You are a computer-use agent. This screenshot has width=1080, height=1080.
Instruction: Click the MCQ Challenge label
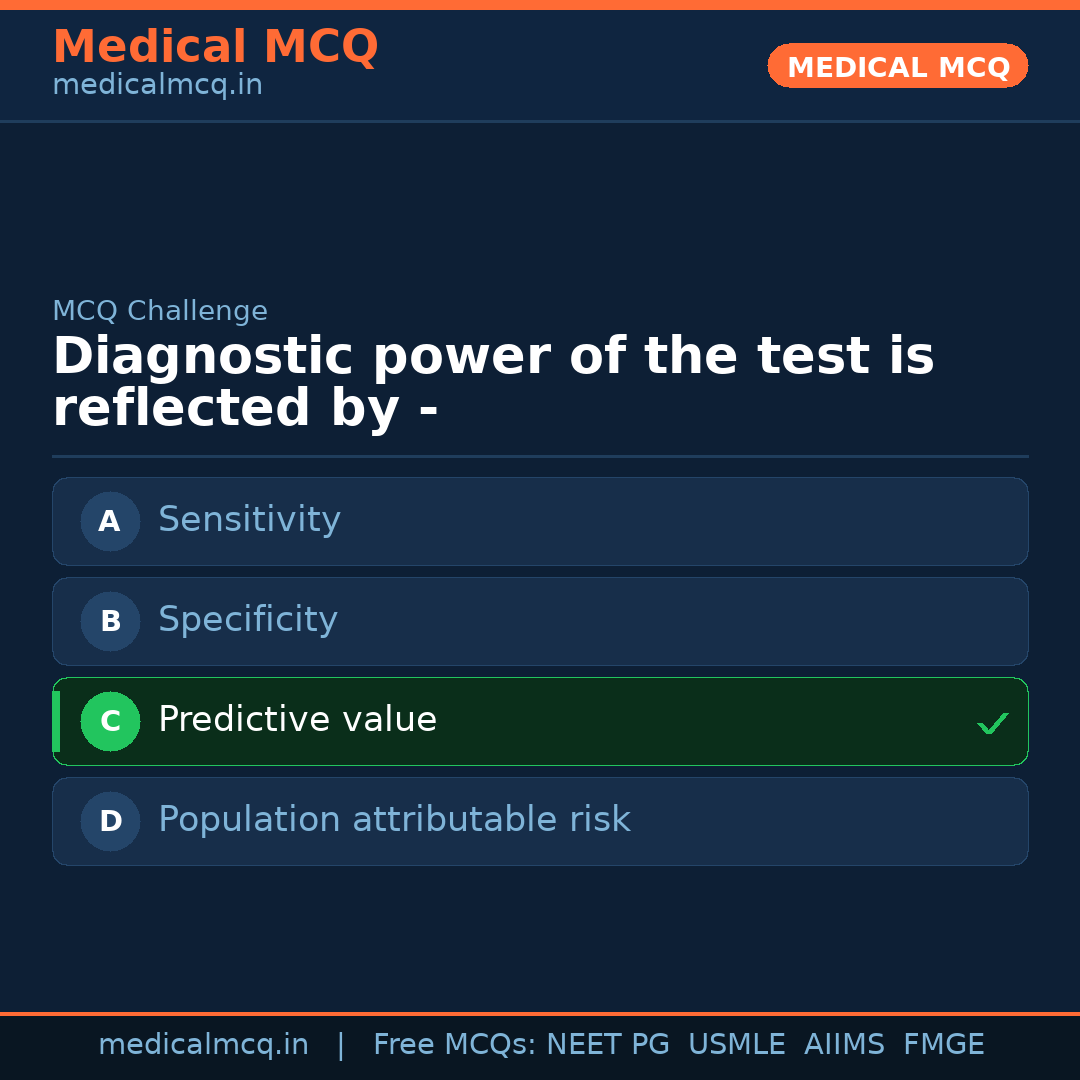[x=160, y=311]
